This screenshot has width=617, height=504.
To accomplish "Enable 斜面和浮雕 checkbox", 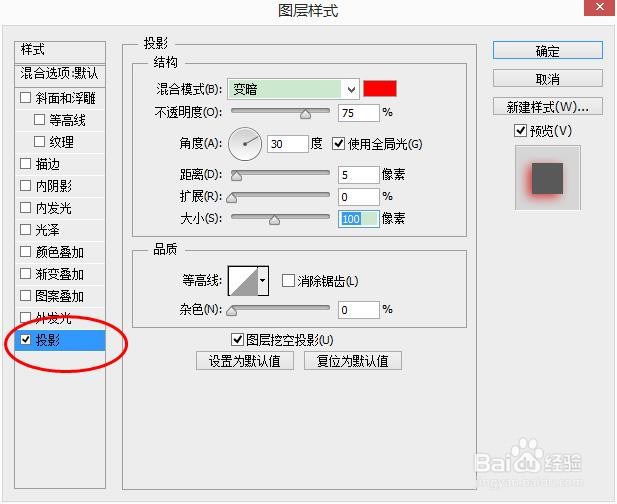I will coord(25,98).
